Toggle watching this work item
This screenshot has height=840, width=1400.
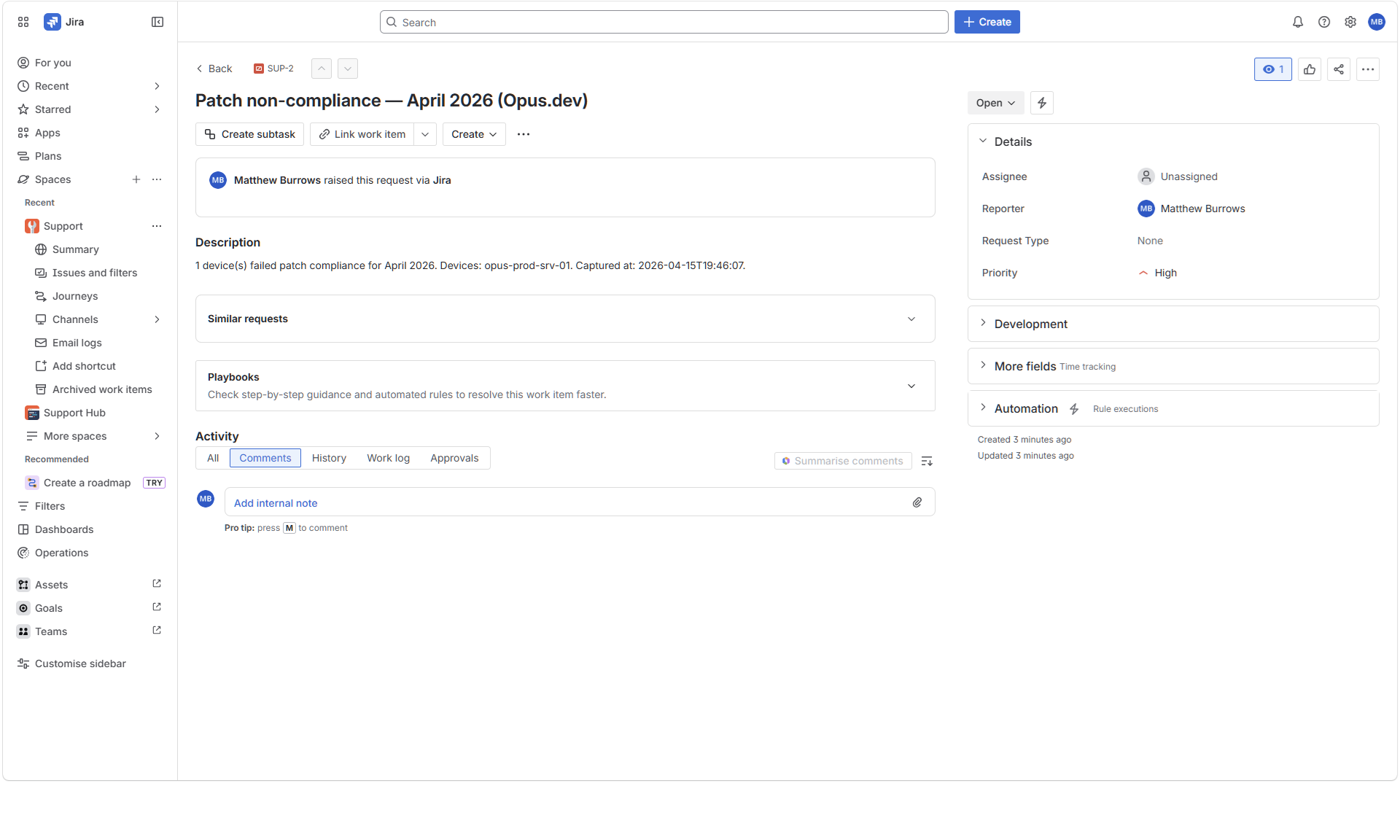tap(1273, 69)
